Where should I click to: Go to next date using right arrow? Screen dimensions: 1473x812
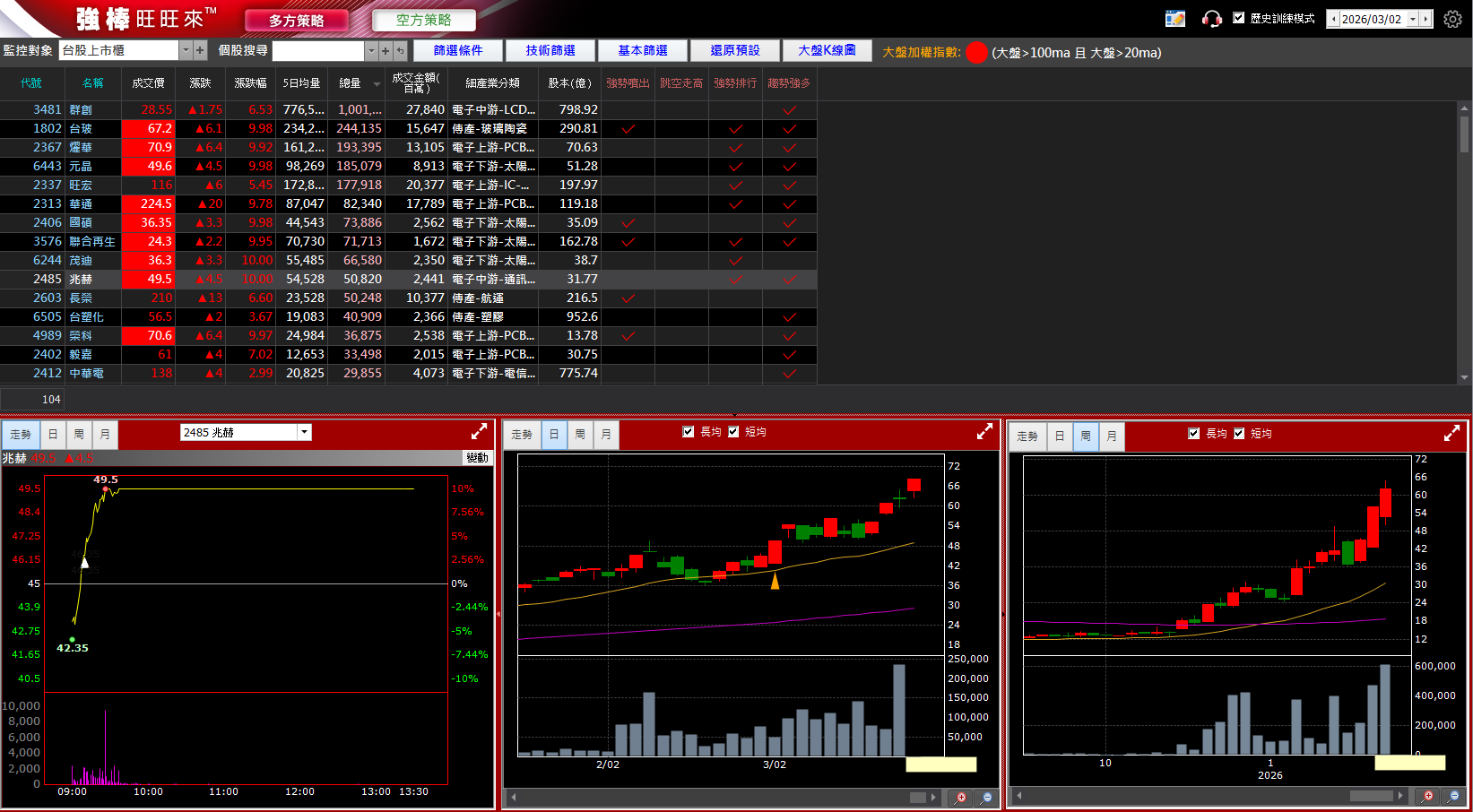click(x=1425, y=19)
